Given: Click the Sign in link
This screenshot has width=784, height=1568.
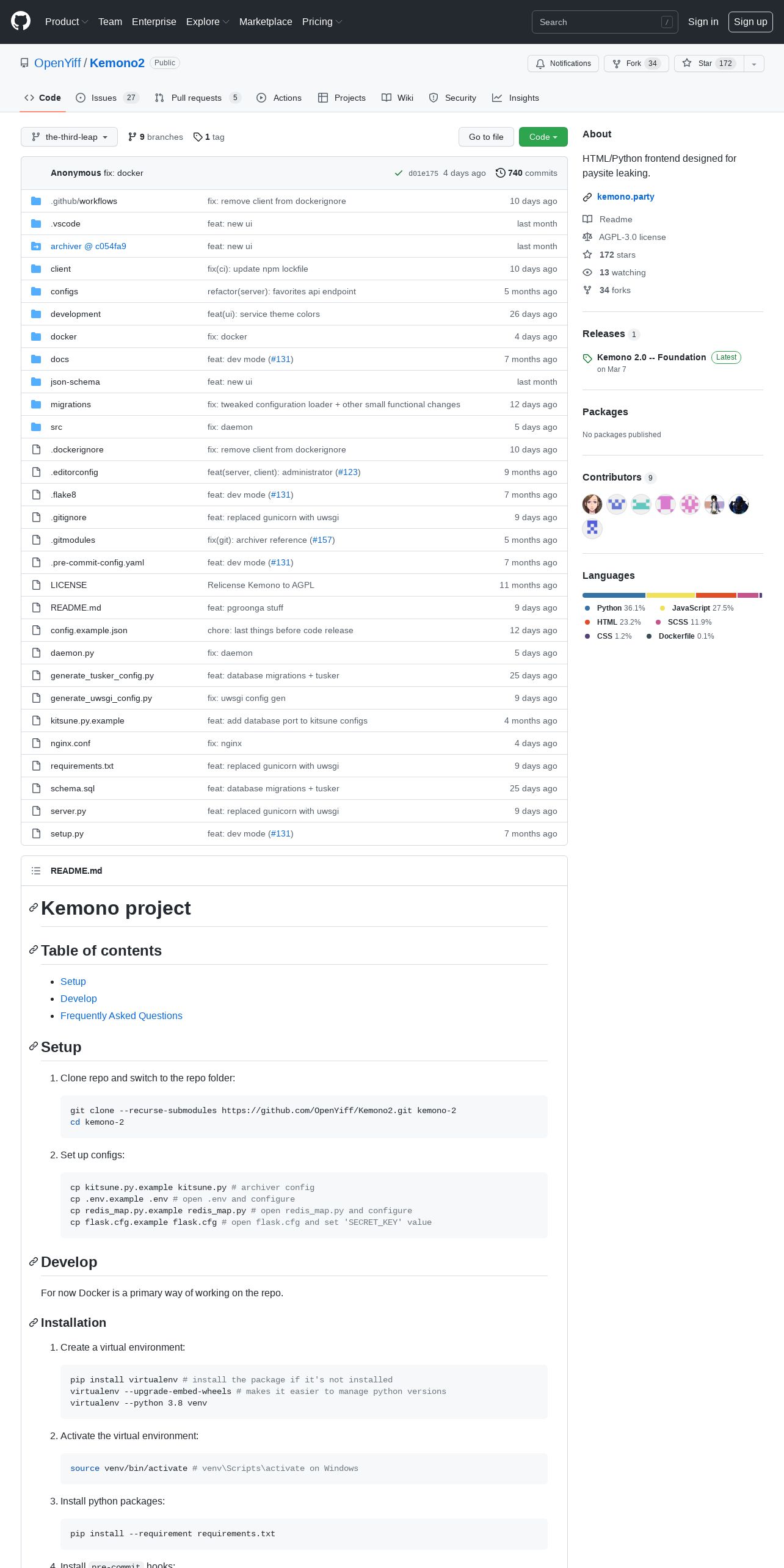Looking at the screenshot, I should point(703,21).
